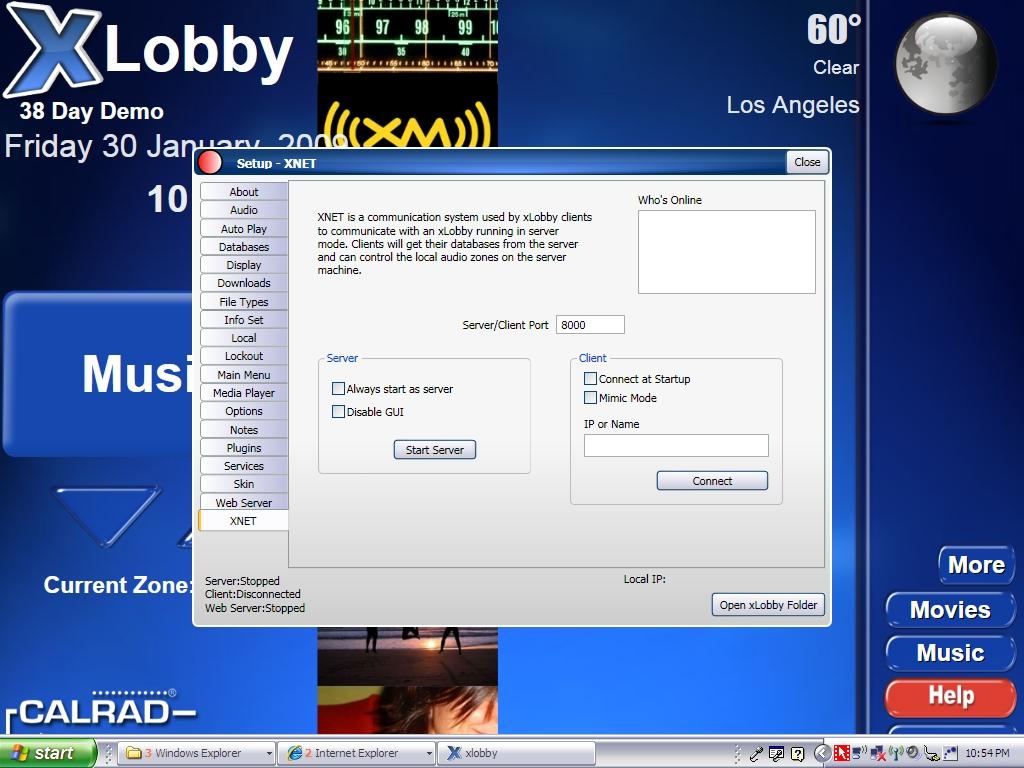
Task: Click the Start Server button
Action: click(435, 449)
